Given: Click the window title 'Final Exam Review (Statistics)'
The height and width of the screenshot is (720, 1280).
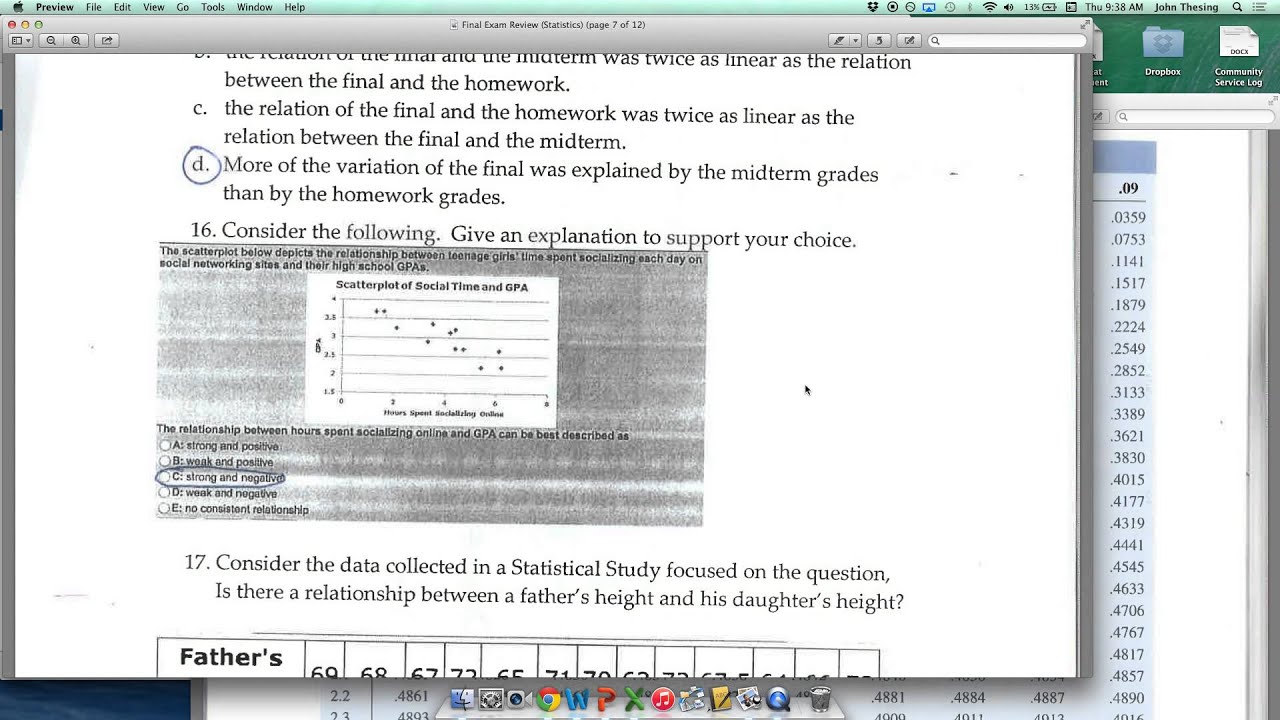Looking at the screenshot, I should [553, 24].
